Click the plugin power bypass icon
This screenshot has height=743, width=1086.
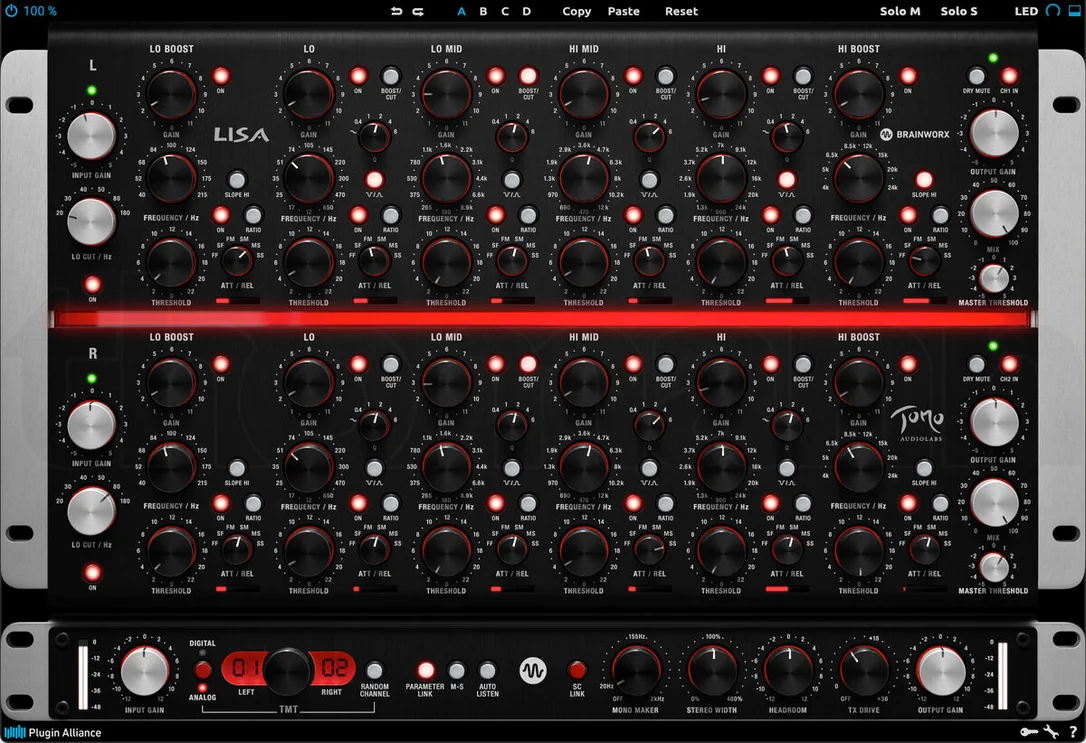(11, 10)
